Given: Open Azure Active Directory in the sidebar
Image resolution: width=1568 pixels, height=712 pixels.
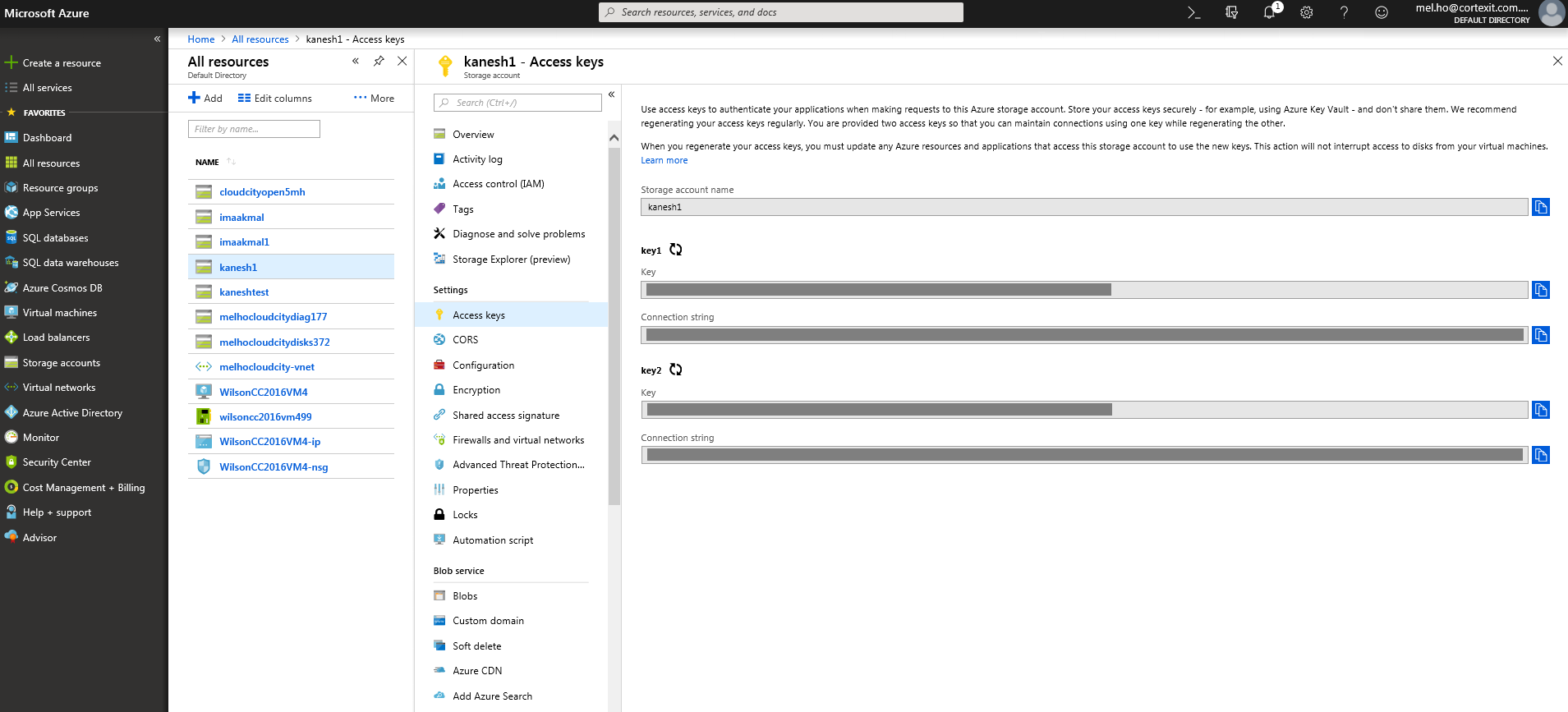Looking at the screenshot, I should coord(72,413).
